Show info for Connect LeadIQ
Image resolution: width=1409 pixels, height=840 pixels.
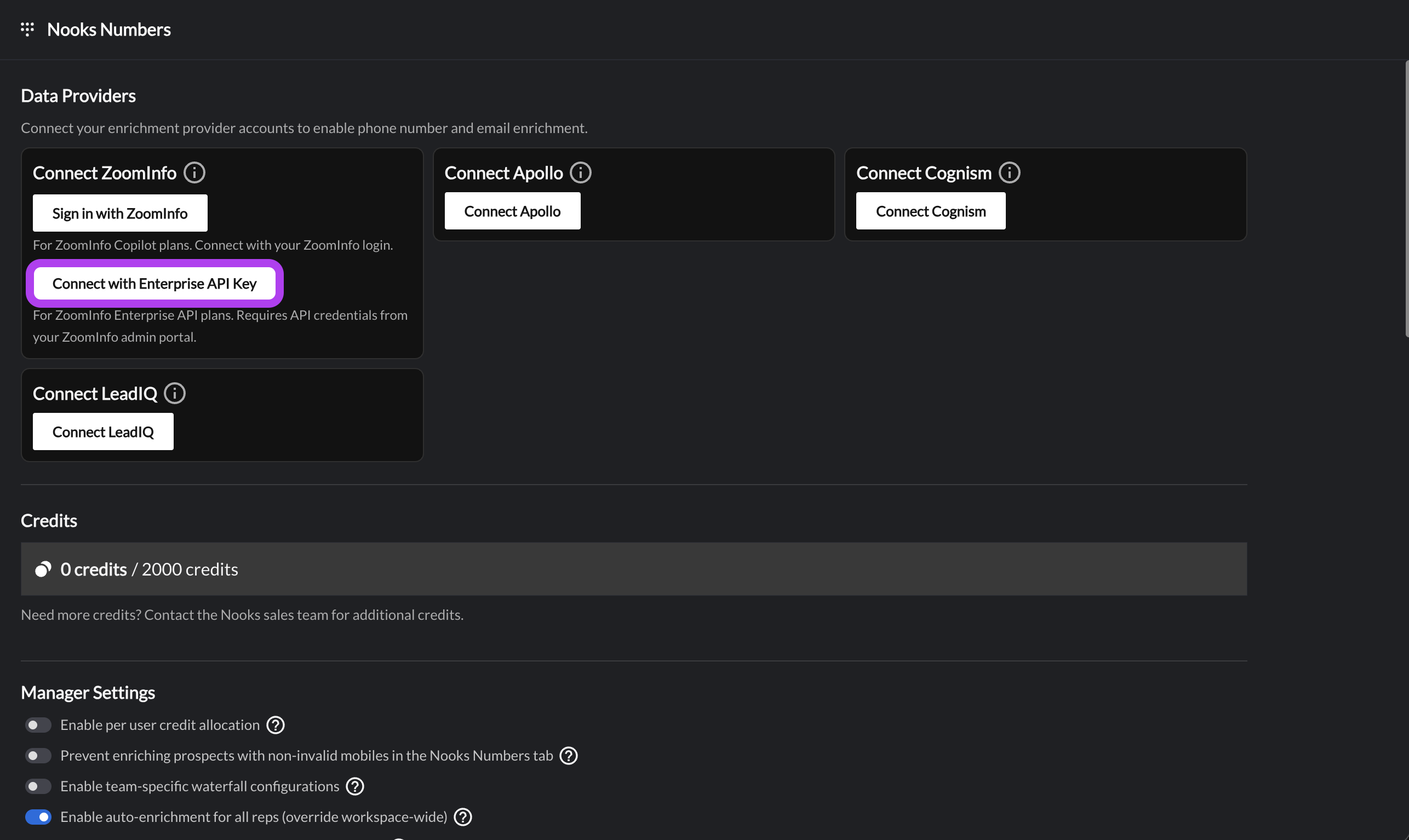coord(175,393)
